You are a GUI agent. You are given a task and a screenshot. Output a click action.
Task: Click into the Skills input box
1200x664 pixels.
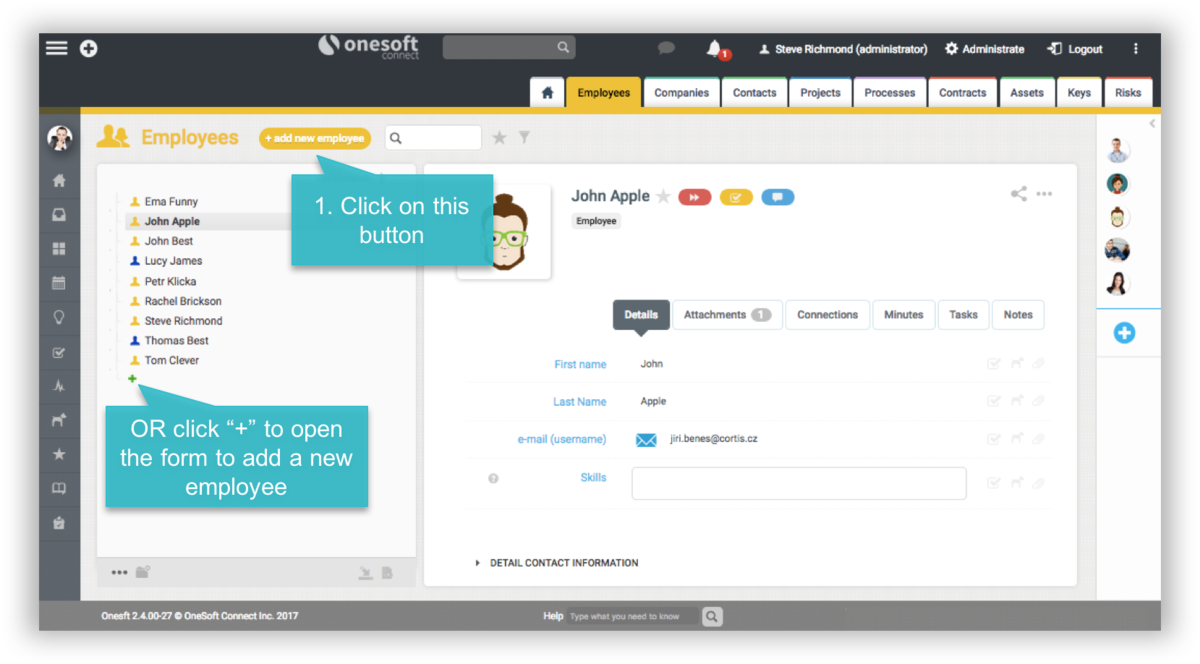(x=799, y=483)
